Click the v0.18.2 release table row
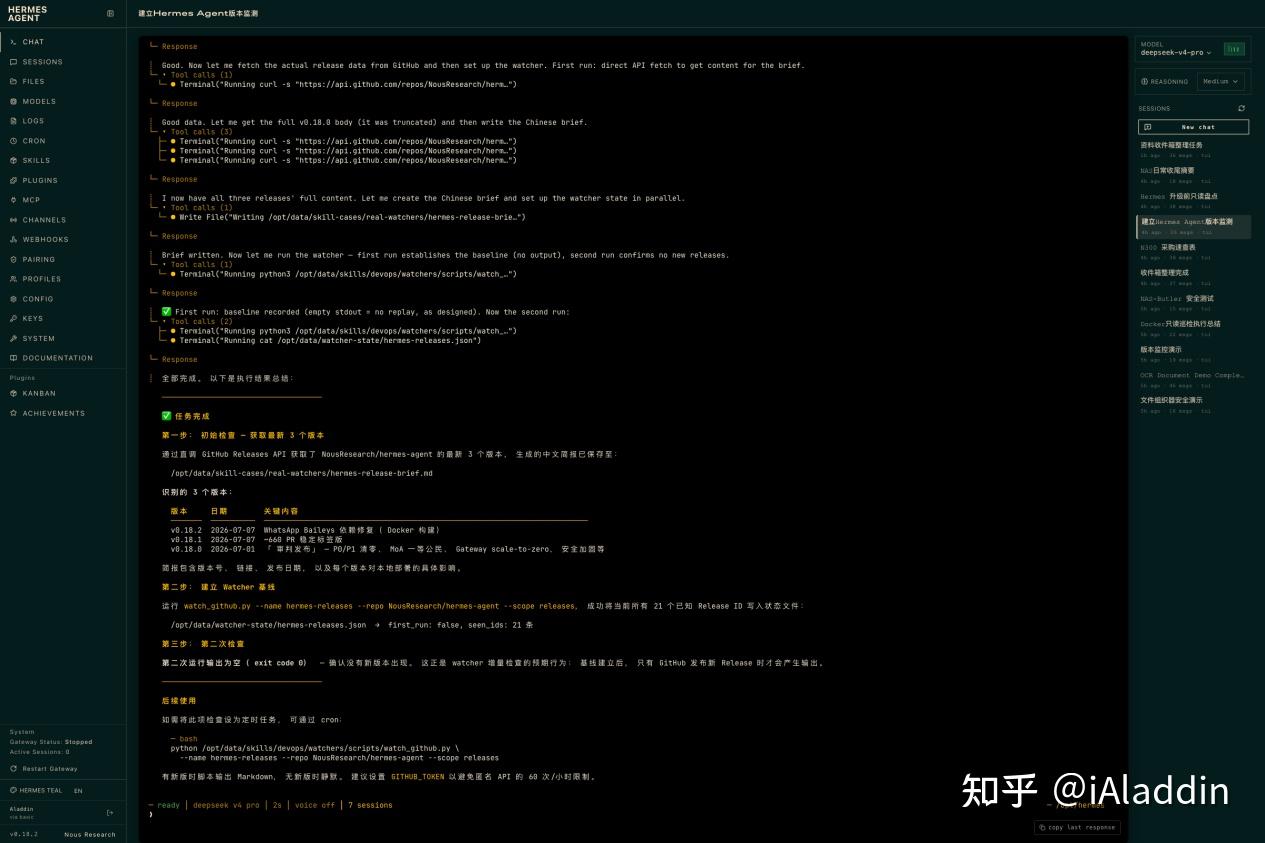Viewport: 1265px width, 843px height. (x=305, y=530)
